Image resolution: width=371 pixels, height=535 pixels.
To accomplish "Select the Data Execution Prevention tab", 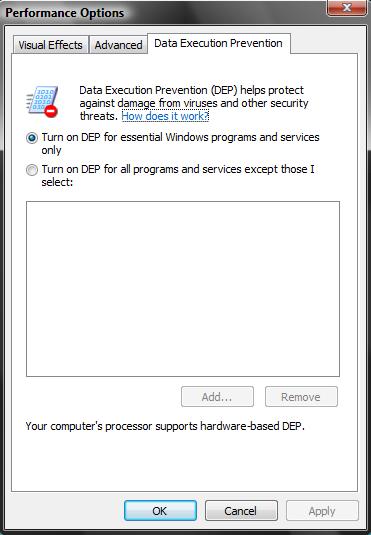I will 219,43.
